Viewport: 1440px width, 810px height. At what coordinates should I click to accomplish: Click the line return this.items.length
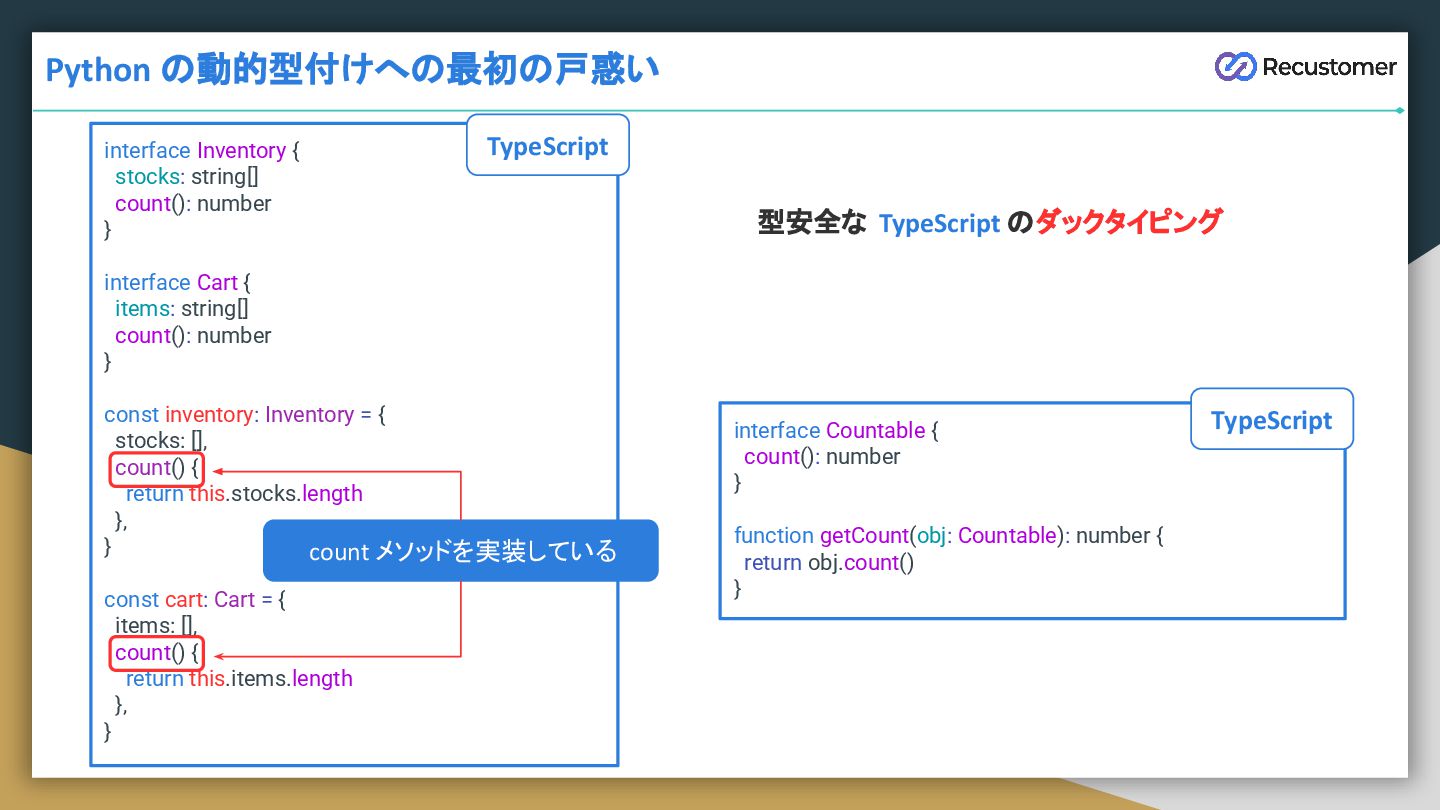tap(239, 679)
